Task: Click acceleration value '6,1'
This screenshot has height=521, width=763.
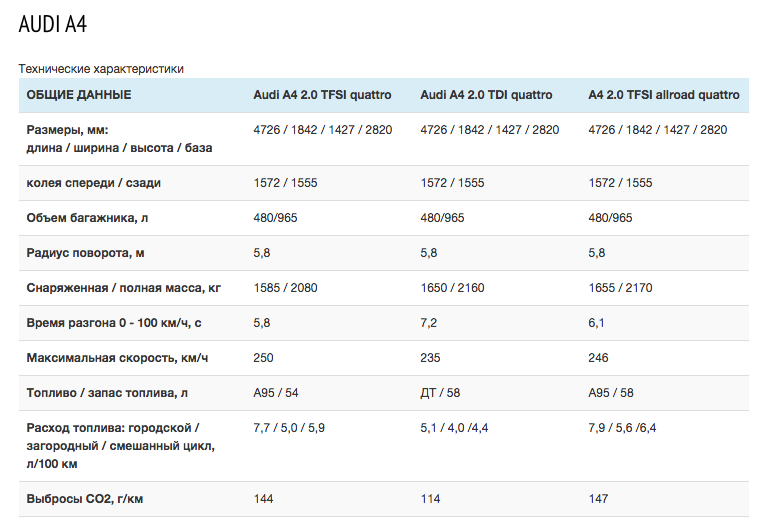Action: [596, 323]
